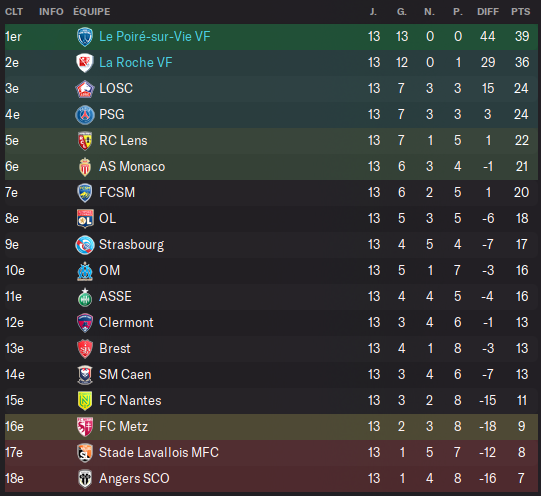
Task: Select the SM Caen table row
Action: (271, 375)
